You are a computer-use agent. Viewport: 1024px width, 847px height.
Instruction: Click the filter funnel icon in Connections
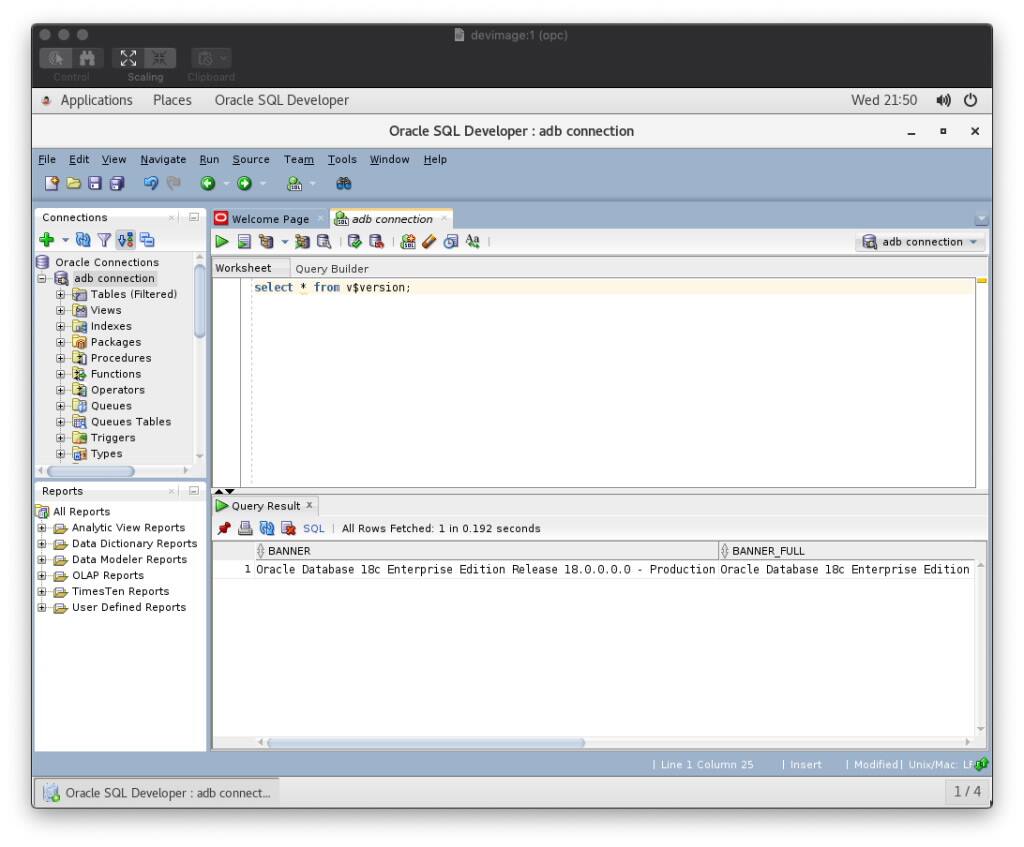[104, 240]
